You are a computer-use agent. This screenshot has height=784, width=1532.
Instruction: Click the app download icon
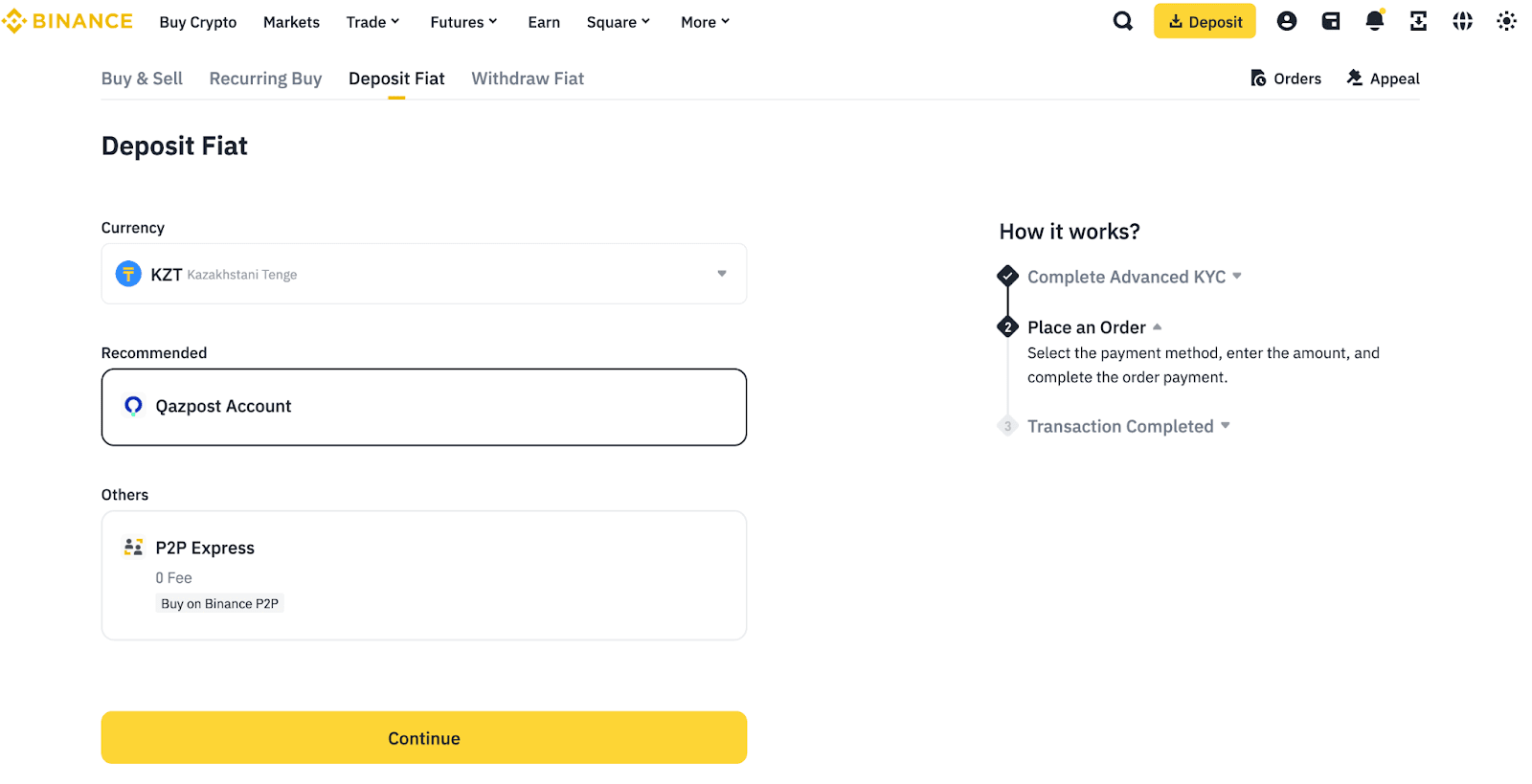pyautogui.click(x=1418, y=21)
